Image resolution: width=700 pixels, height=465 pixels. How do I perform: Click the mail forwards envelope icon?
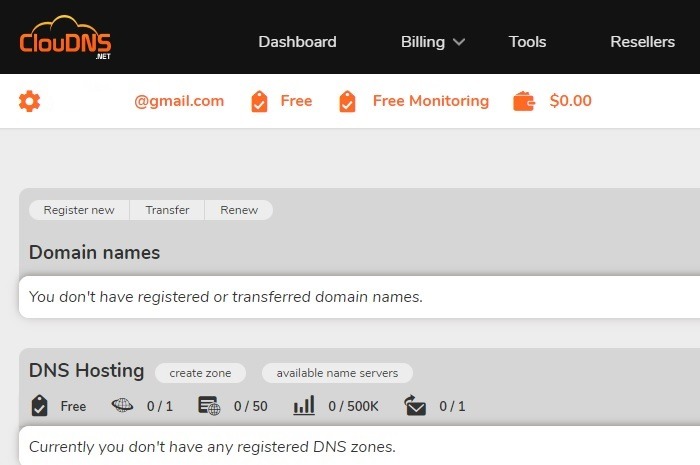tap(415, 405)
